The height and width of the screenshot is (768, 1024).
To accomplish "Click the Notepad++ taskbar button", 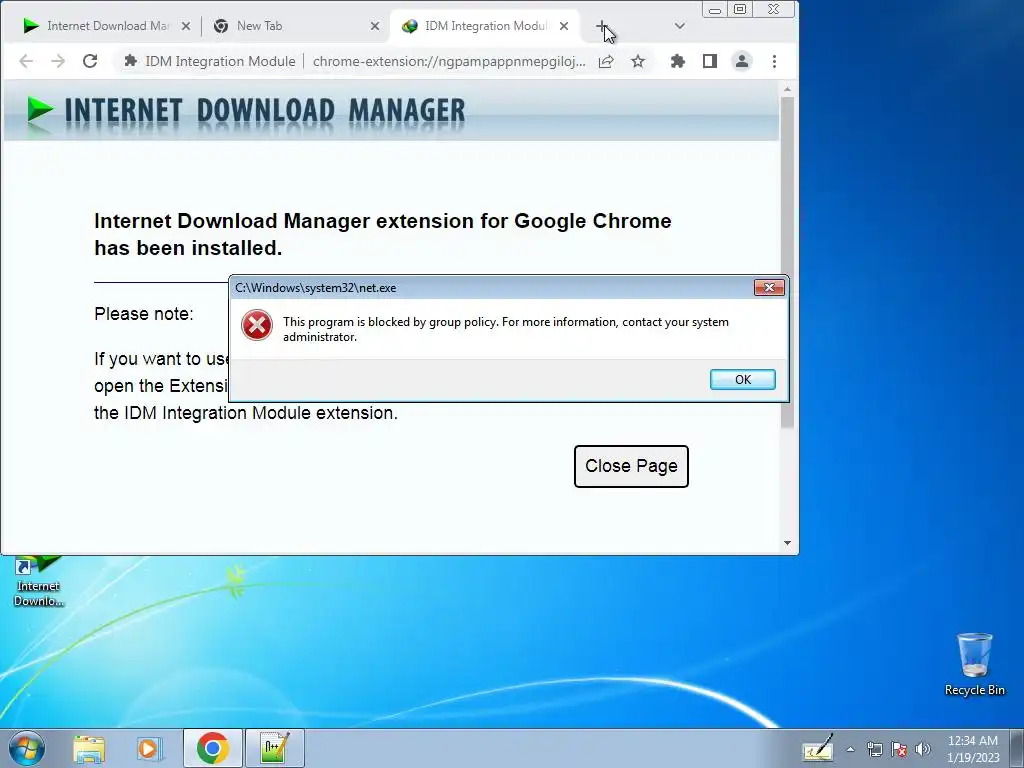I will 274,748.
